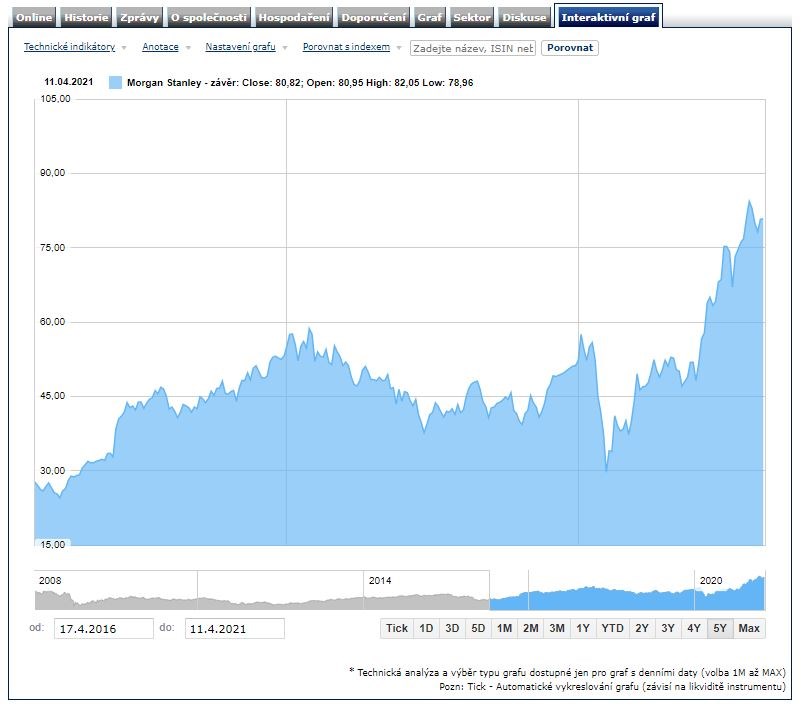
Task: Set chart range to 1D
Action: [426, 628]
